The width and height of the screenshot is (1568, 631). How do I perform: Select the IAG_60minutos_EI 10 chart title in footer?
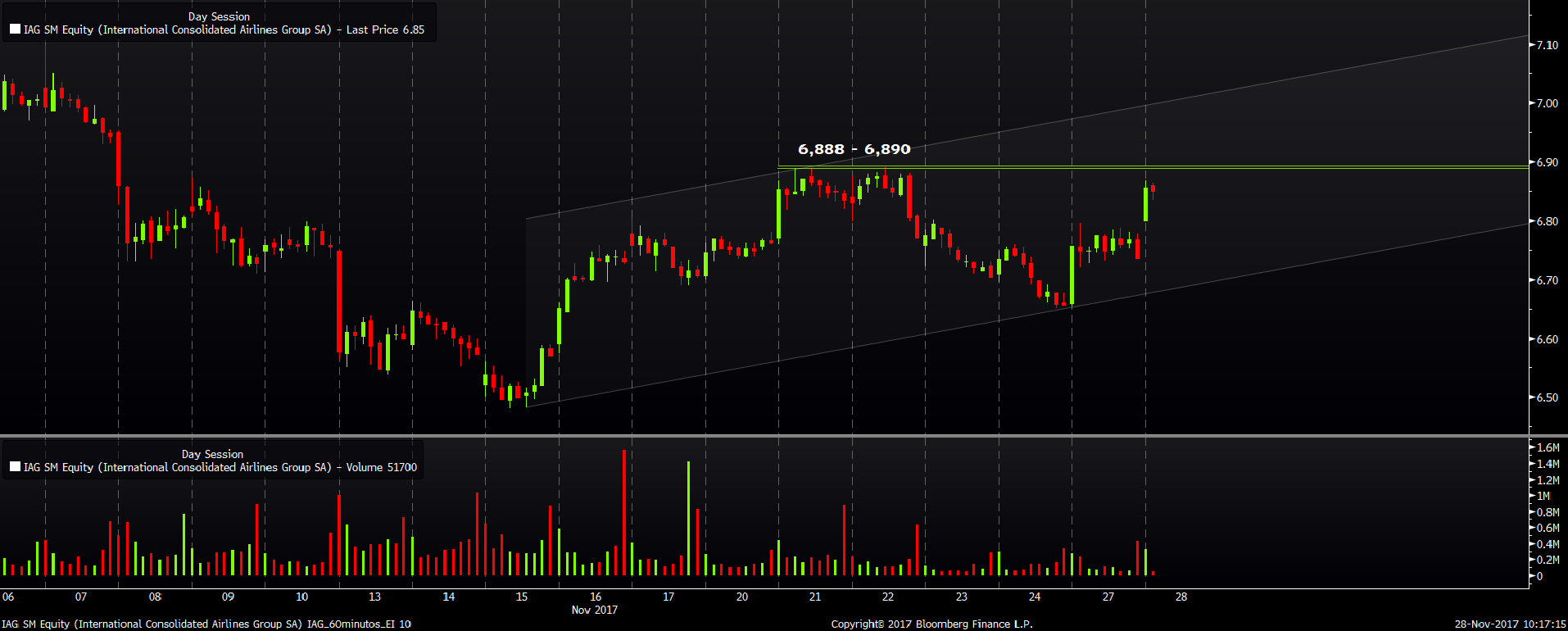[359, 624]
